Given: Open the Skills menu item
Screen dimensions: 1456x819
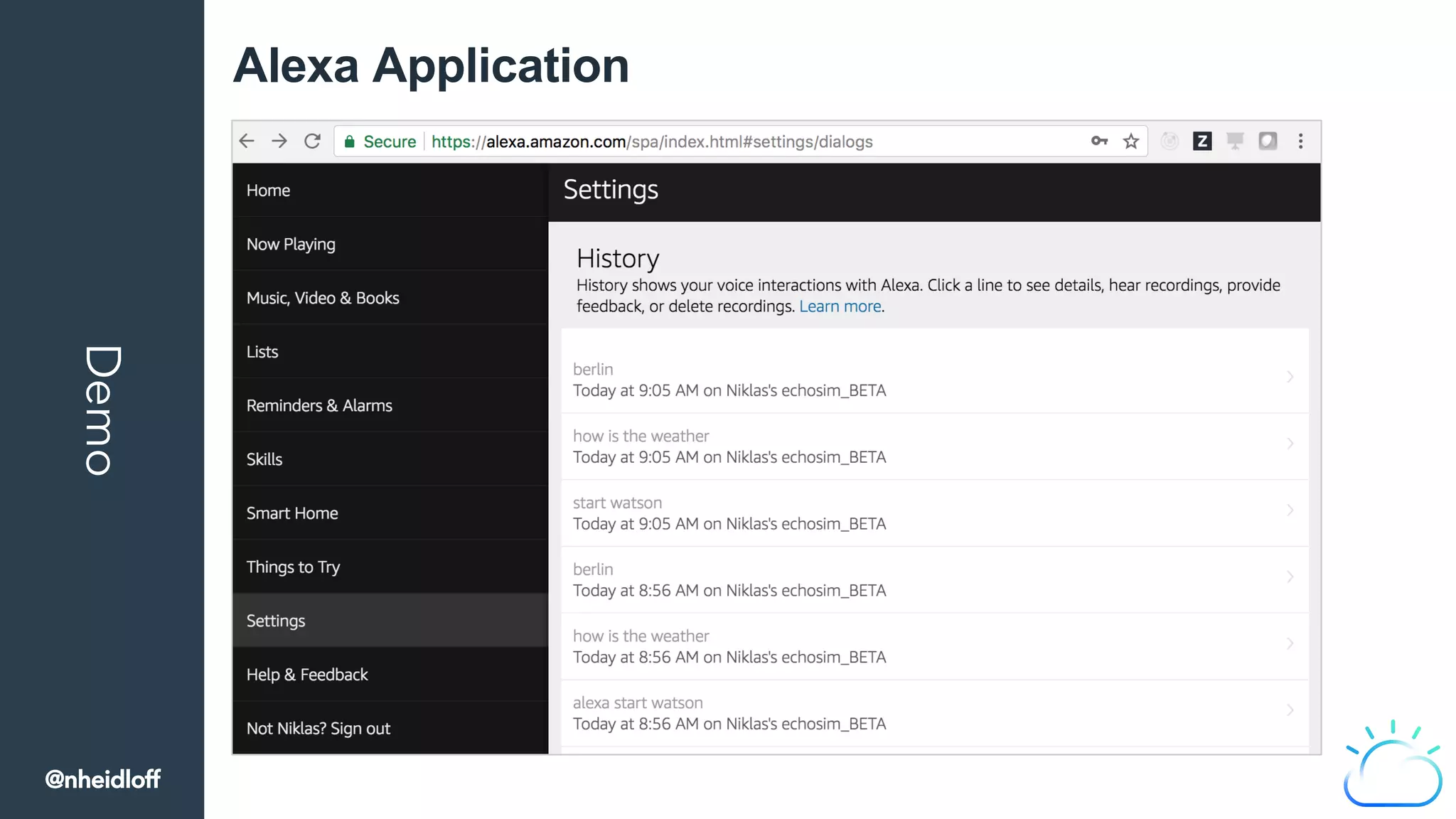Looking at the screenshot, I should 264,459.
